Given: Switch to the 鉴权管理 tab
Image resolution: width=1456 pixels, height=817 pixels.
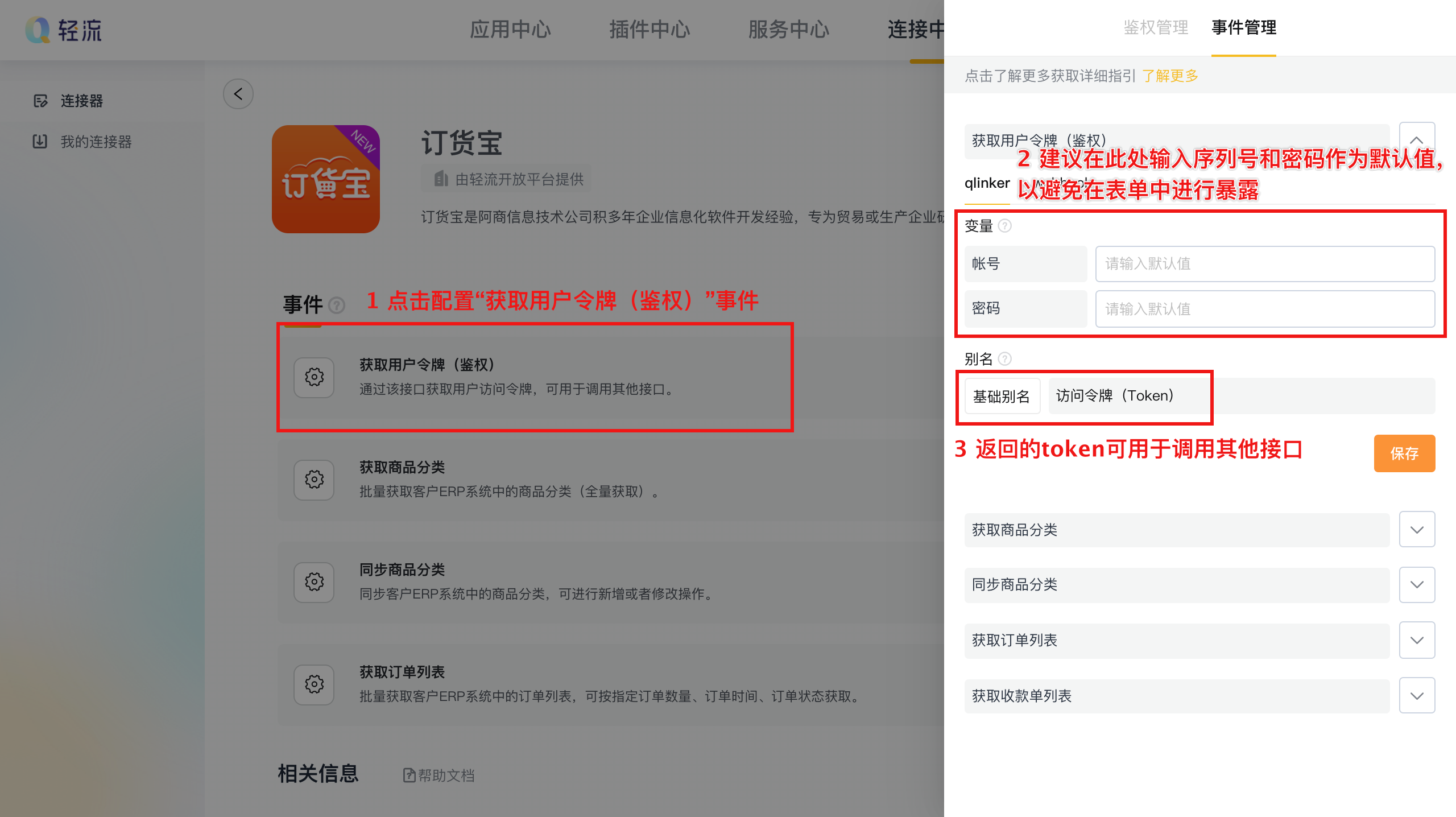Looking at the screenshot, I should click(x=1156, y=27).
